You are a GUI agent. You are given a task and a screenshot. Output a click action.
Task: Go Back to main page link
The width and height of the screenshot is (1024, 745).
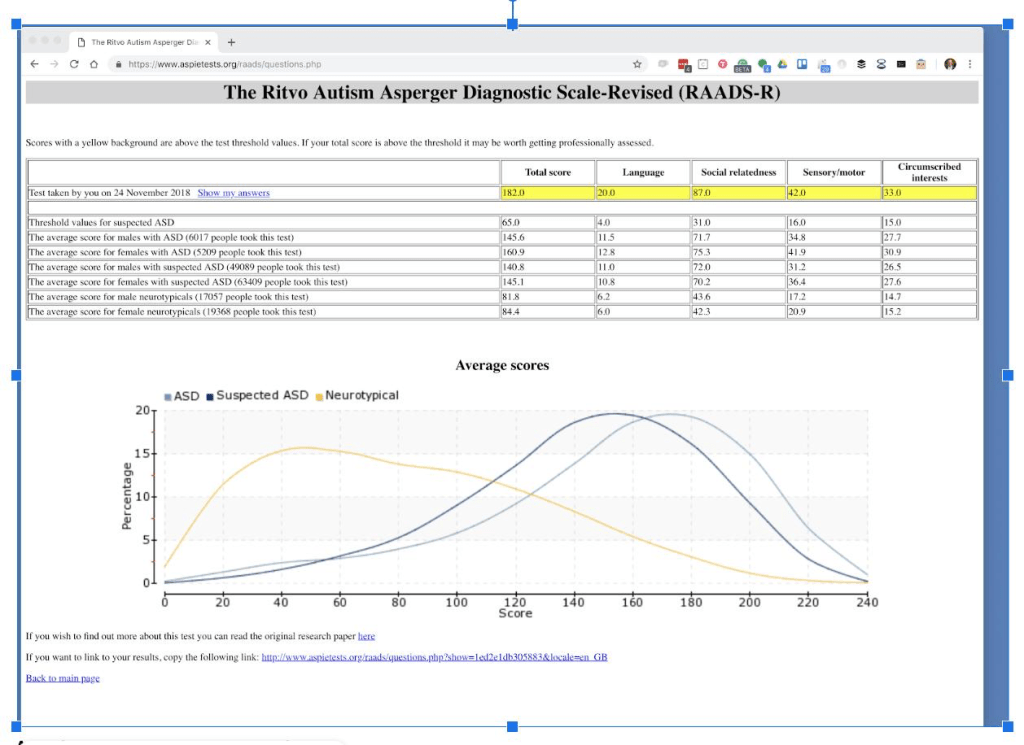(x=63, y=678)
